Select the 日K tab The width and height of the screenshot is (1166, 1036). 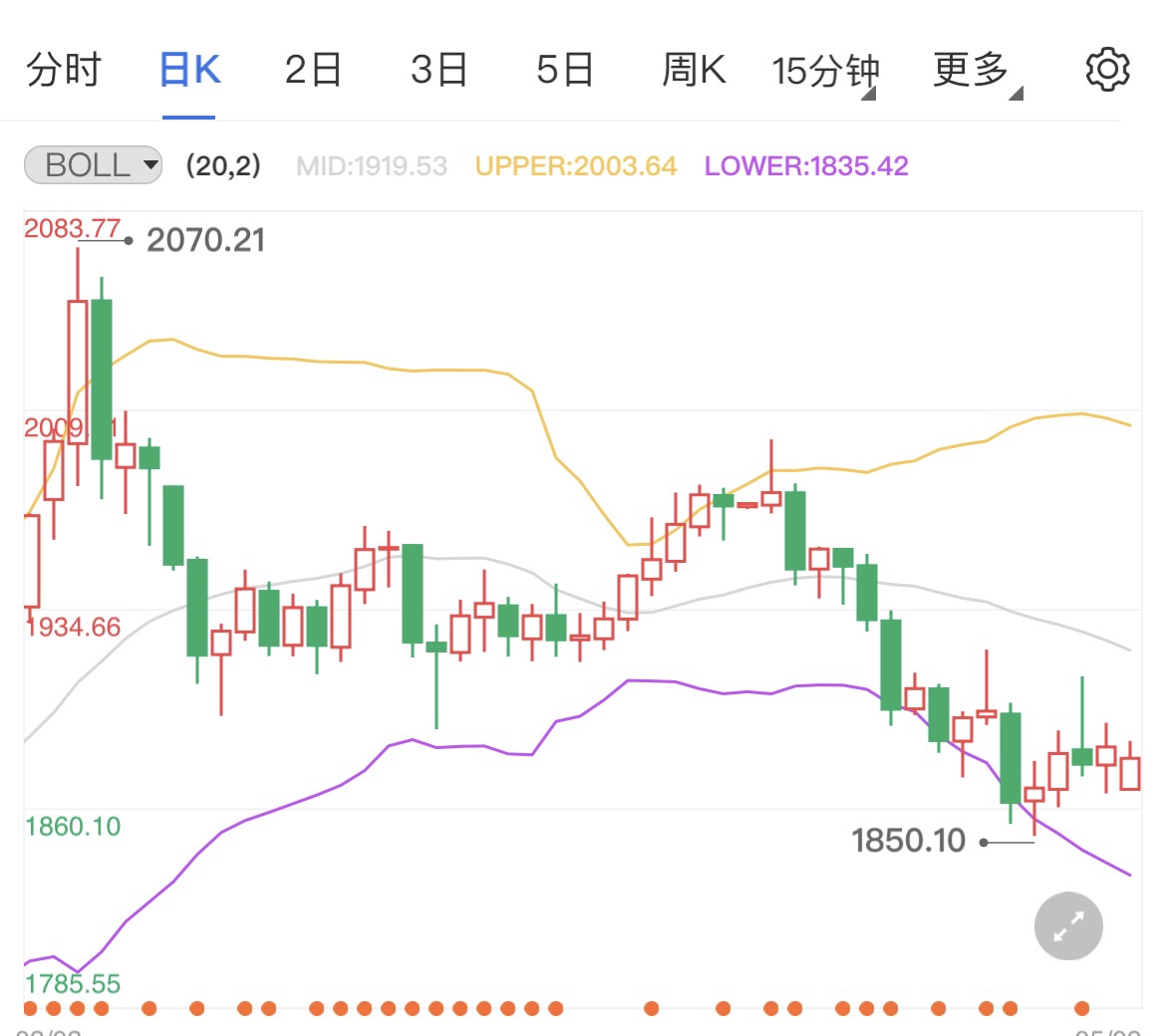(x=189, y=70)
